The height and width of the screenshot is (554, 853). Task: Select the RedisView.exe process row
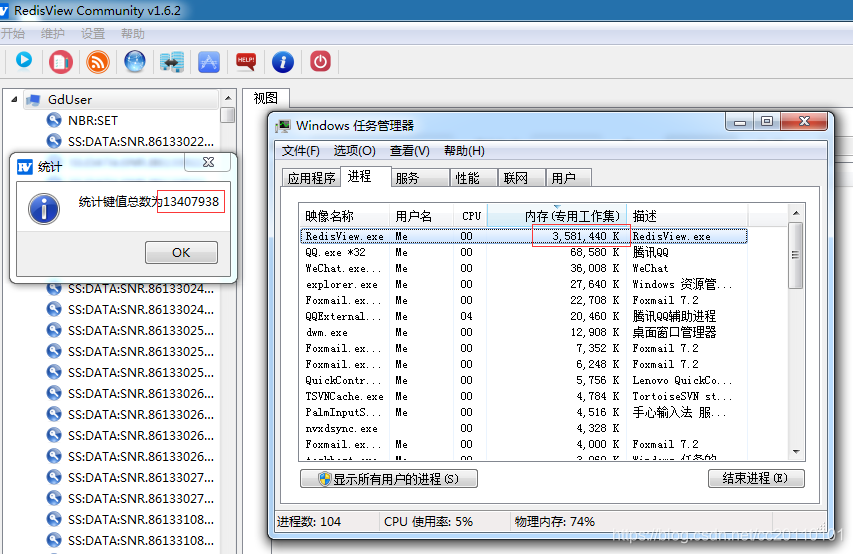tap(523, 236)
